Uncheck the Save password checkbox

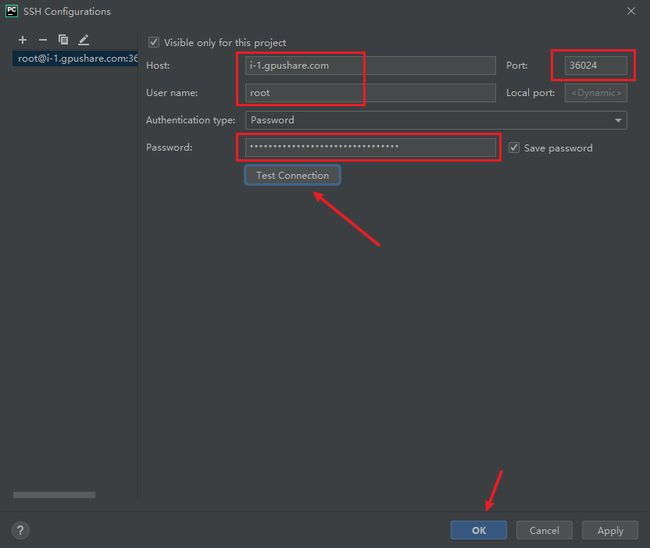coord(514,148)
